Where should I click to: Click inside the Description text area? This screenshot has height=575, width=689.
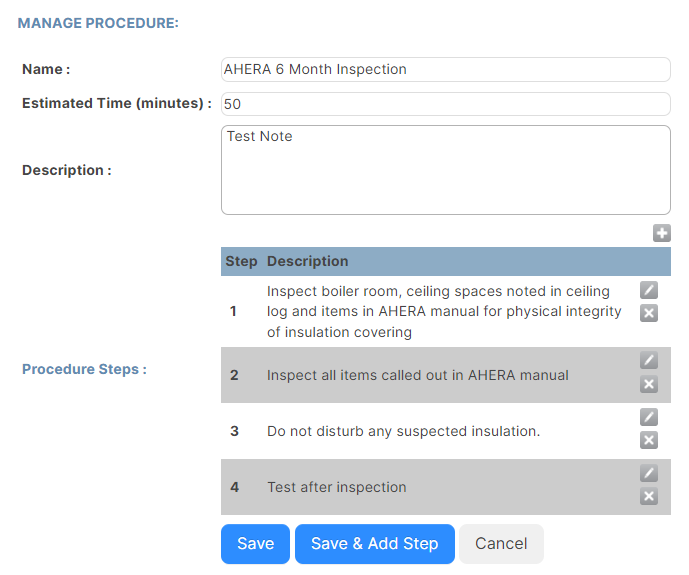(446, 170)
